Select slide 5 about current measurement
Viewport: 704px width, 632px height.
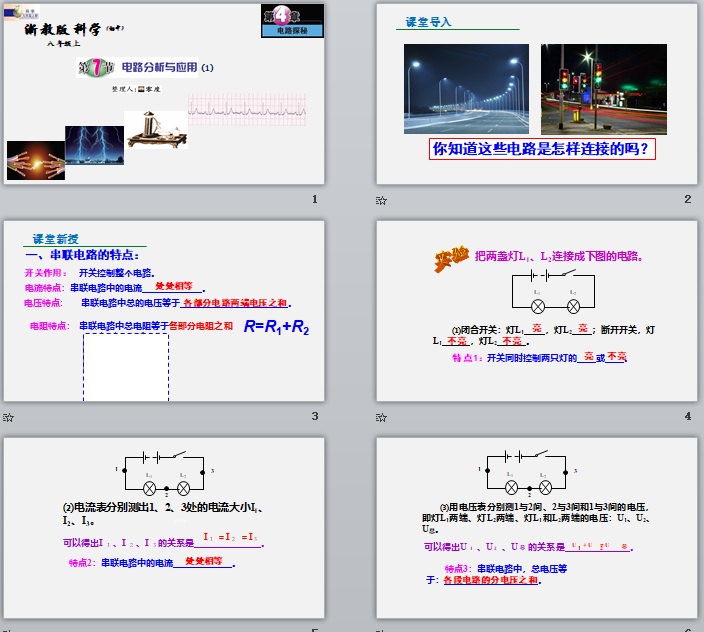(165, 530)
